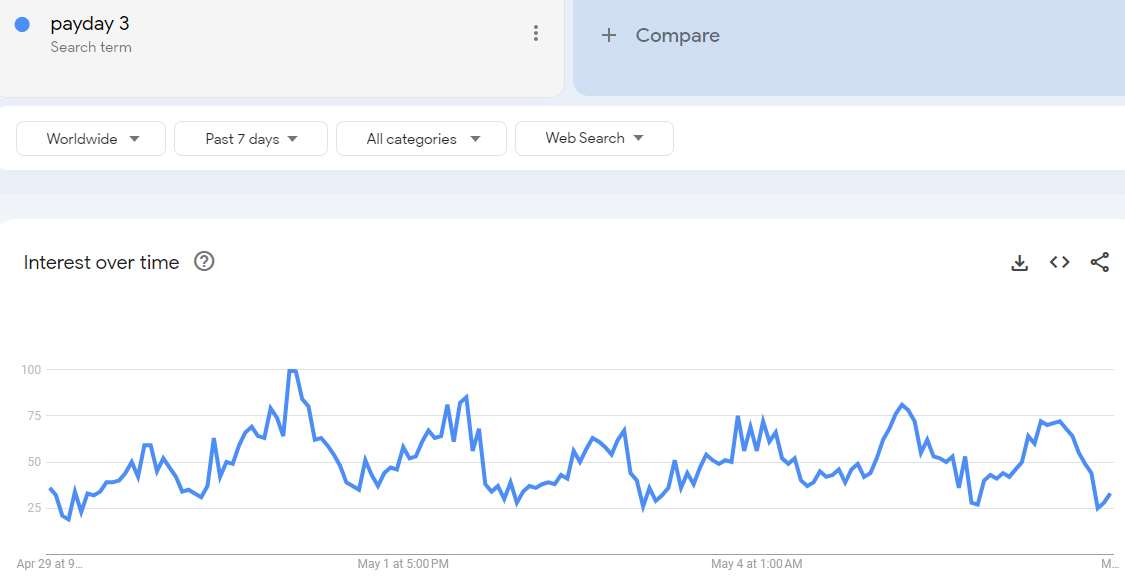Edit the payday 3 search term
Viewport: 1125px width, 579px height.
[90, 24]
